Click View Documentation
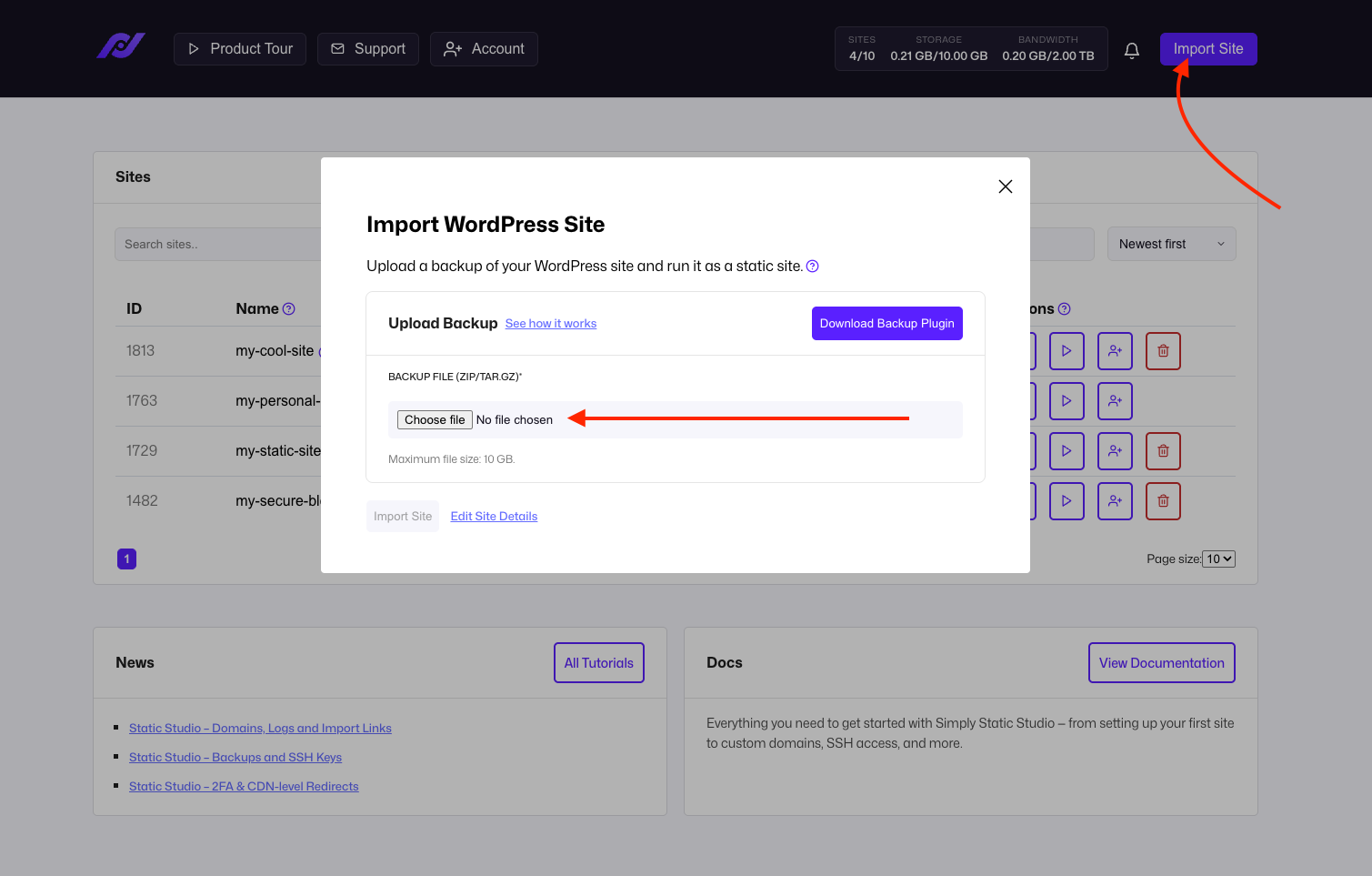 pos(1162,663)
